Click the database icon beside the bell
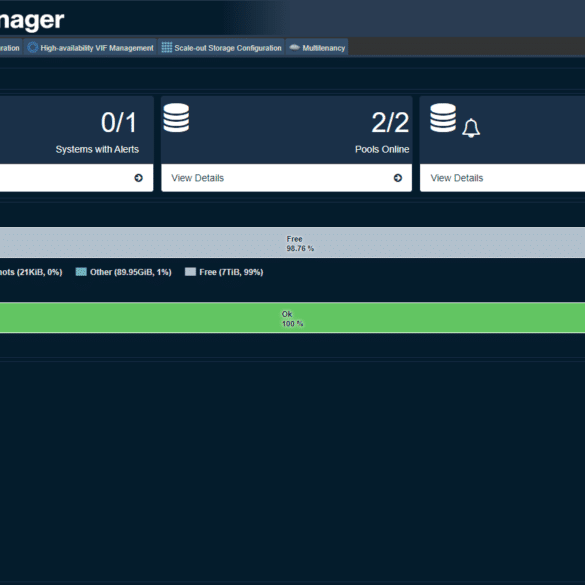 pyautogui.click(x=443, y=118)
